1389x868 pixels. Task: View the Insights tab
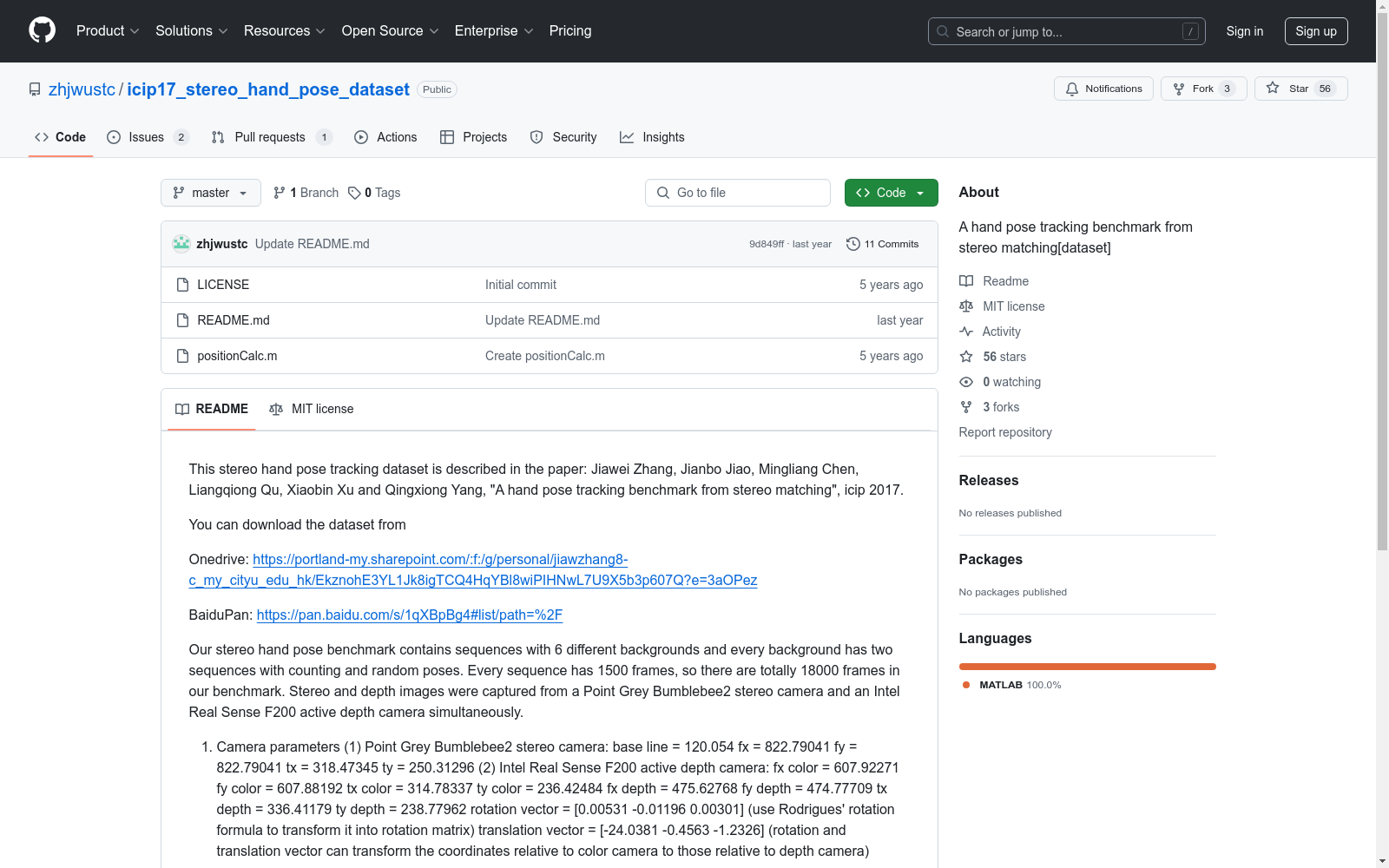pyautogui.click(x=652, y=137)
